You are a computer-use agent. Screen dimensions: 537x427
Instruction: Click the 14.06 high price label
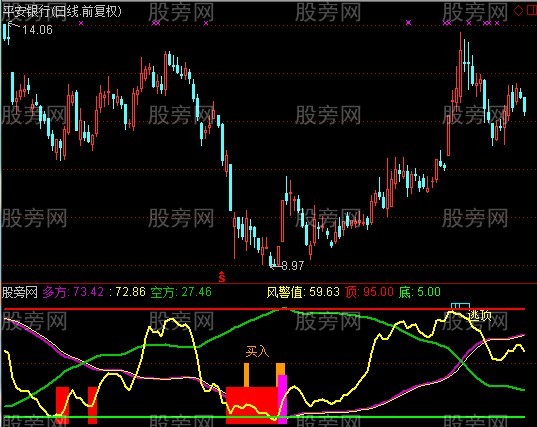pyautogui.click(x=37, y=30)
